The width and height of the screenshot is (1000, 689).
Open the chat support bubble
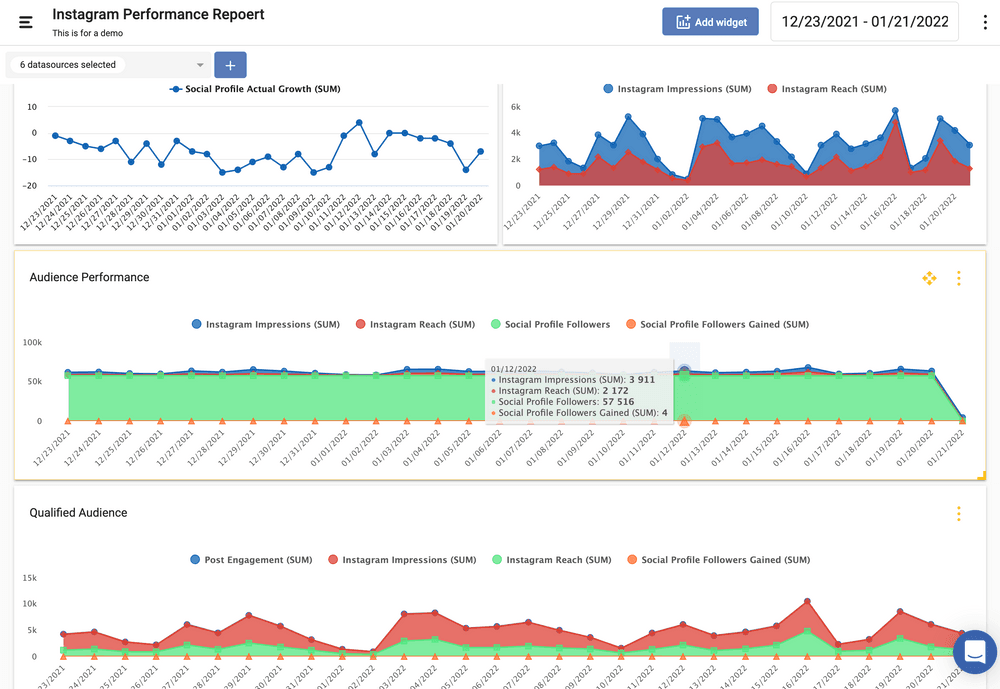click(974, 652)
